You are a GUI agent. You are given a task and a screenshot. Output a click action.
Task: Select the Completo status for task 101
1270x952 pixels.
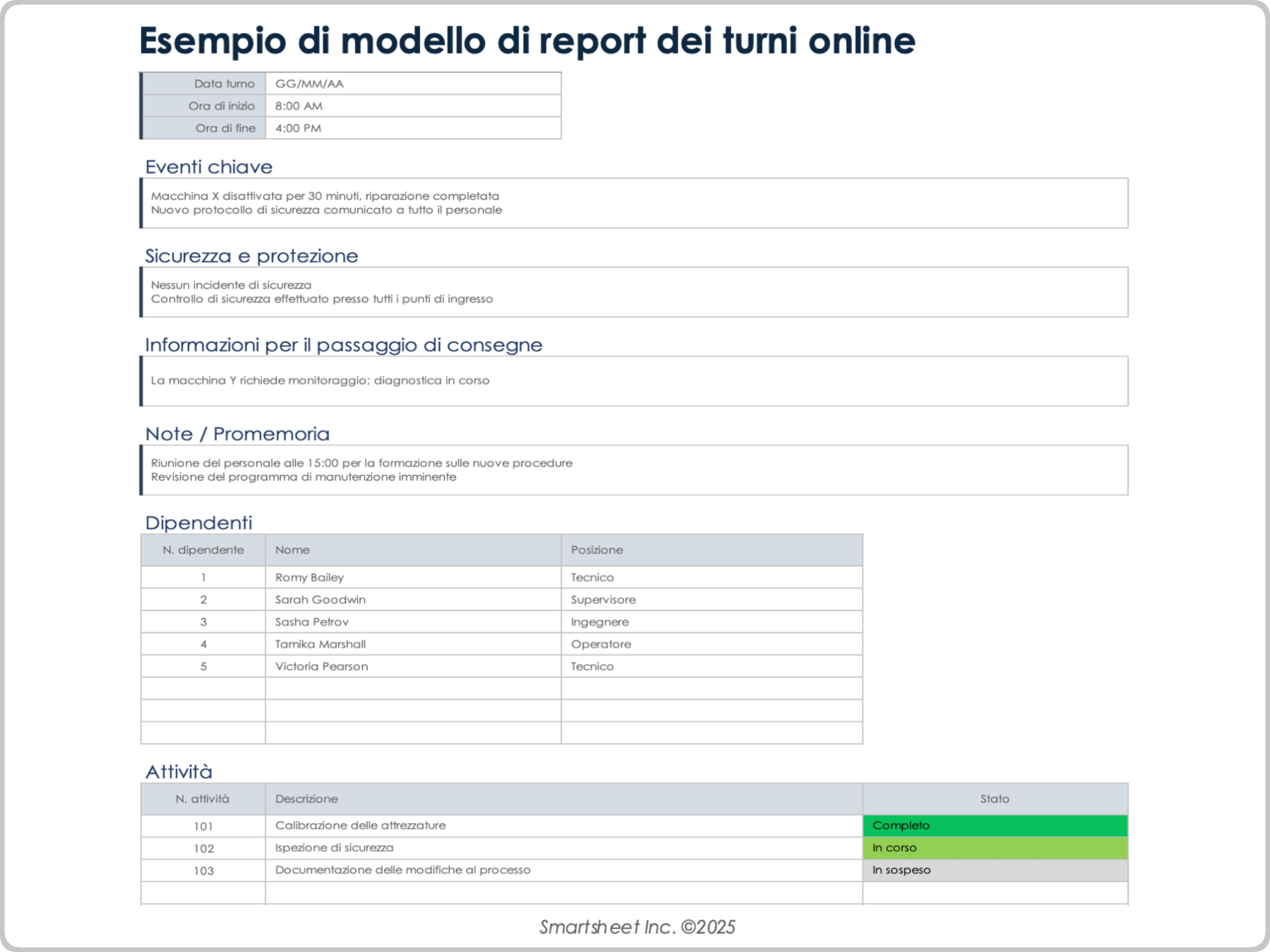tap(995, 825)
